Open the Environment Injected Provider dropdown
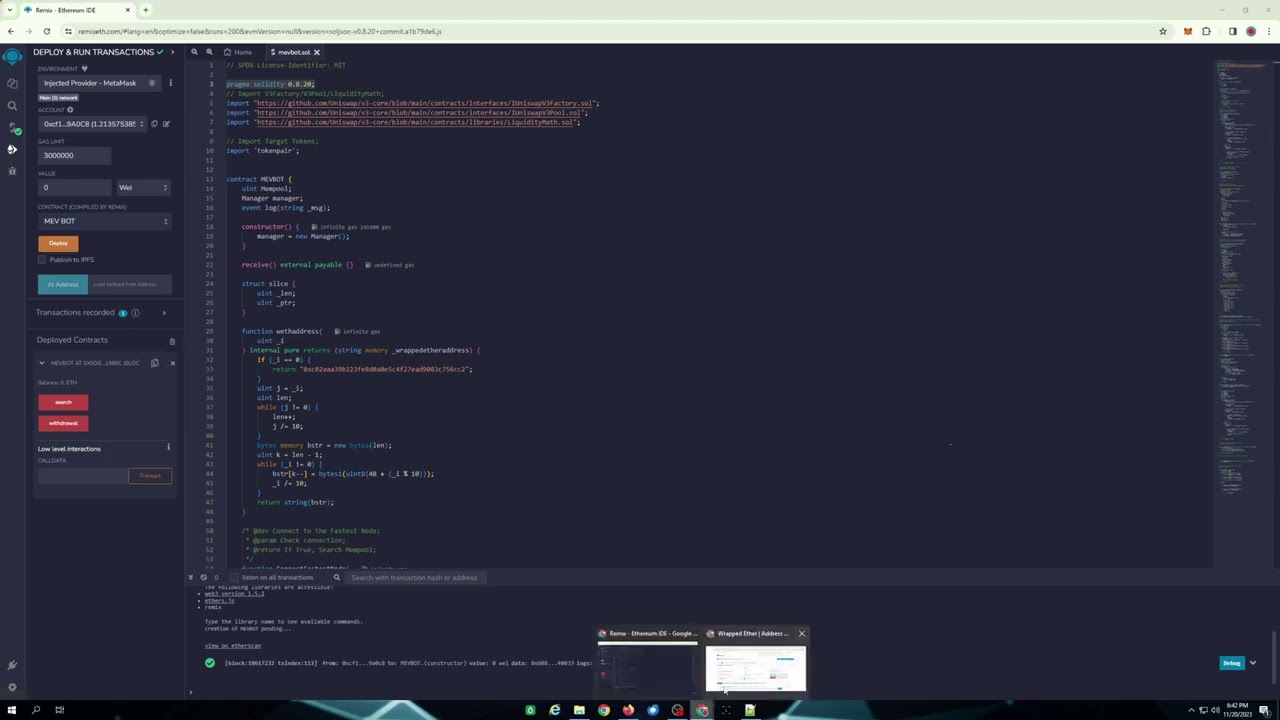The height and width of the screenshot is (720, 1280). coord(99,83)
